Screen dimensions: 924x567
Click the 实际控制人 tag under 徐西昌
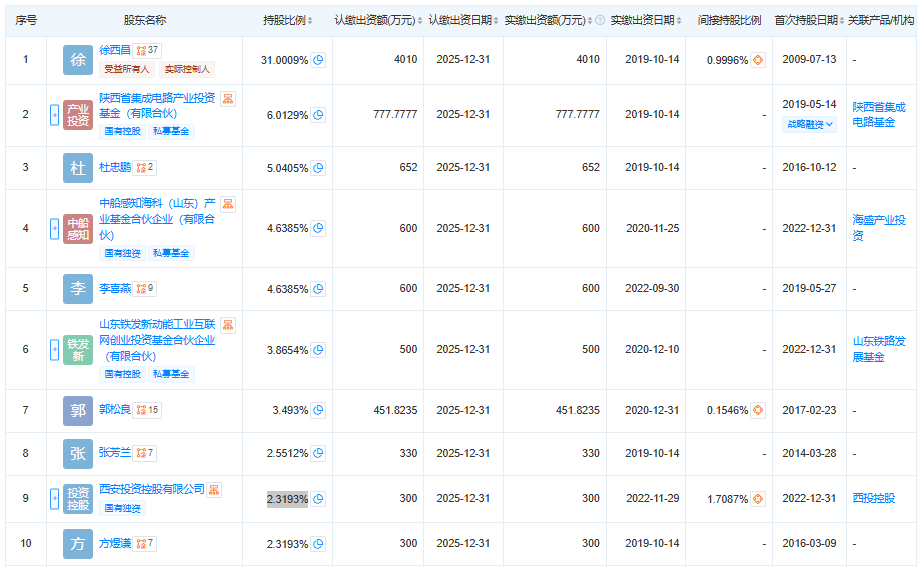click(x=187, y=69)
